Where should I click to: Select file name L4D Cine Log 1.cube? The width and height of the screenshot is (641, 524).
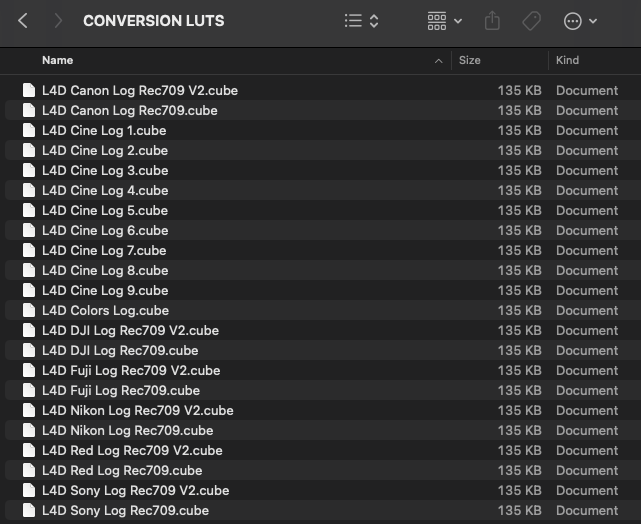pyautogui.click(x=104, y=130)
